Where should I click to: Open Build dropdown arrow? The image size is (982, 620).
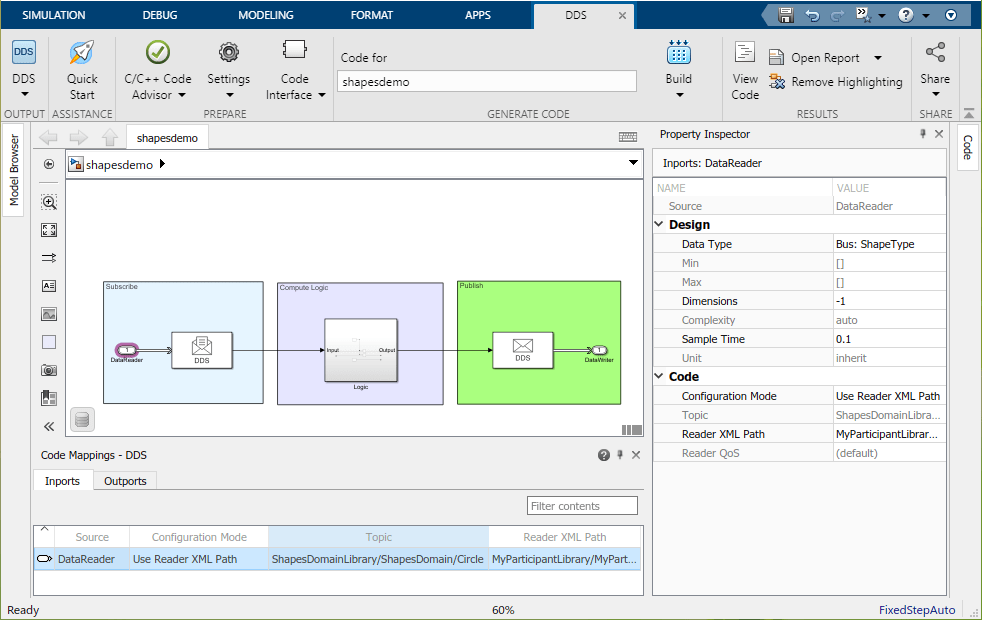680,95
